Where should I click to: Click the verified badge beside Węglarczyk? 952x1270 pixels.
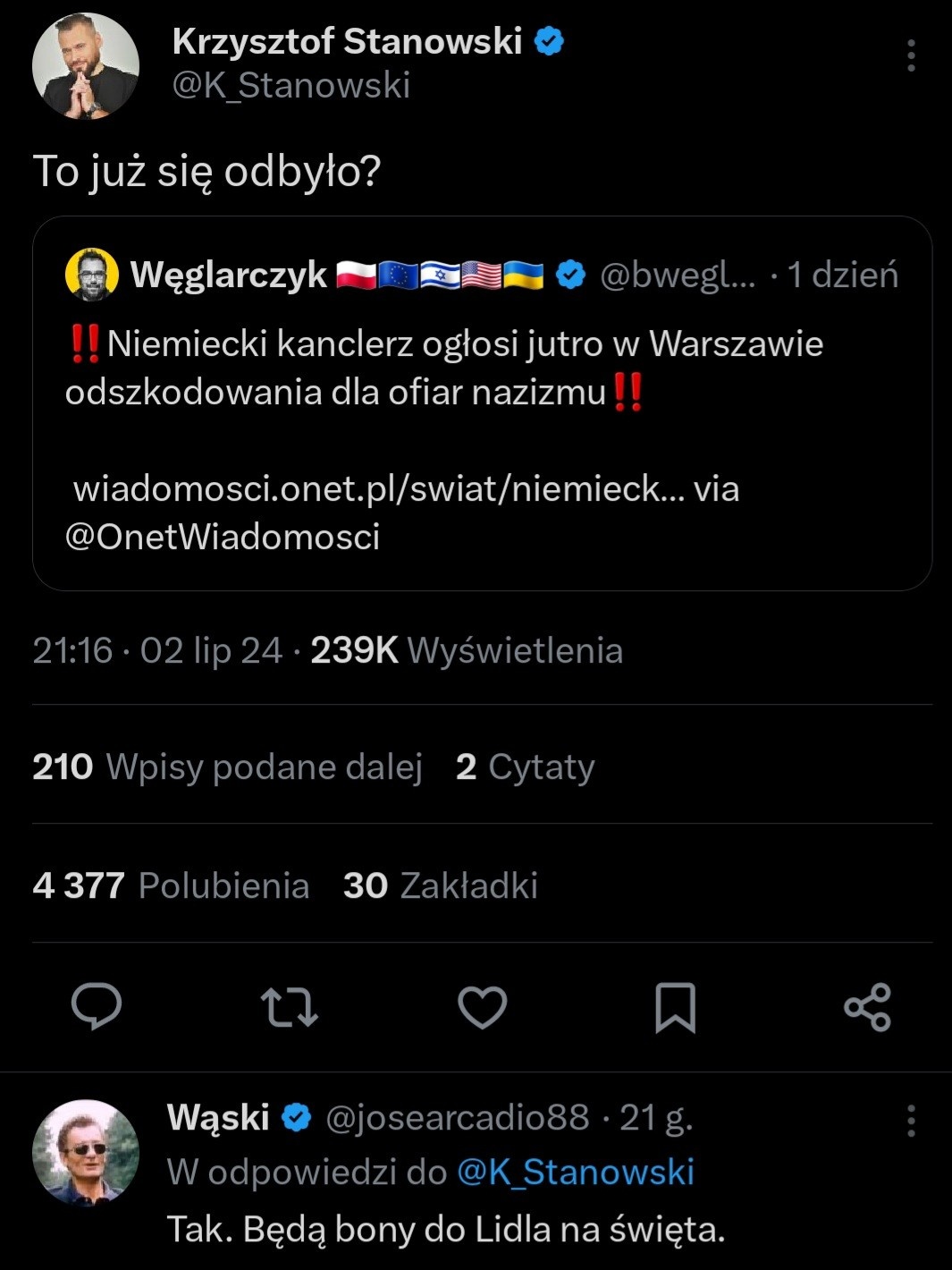(571, 275)
